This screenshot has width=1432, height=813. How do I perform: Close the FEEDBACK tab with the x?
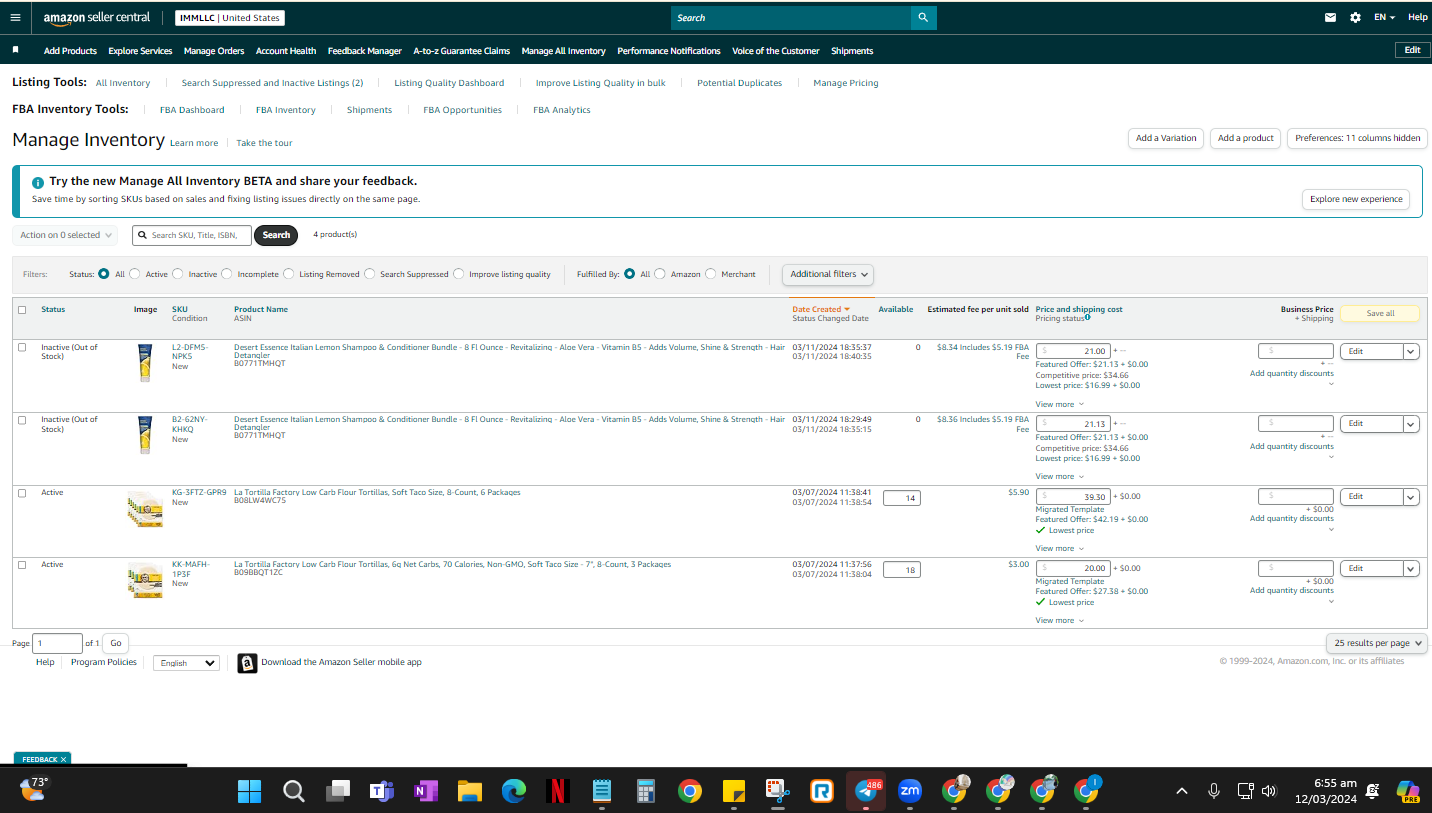coord(64,759)
